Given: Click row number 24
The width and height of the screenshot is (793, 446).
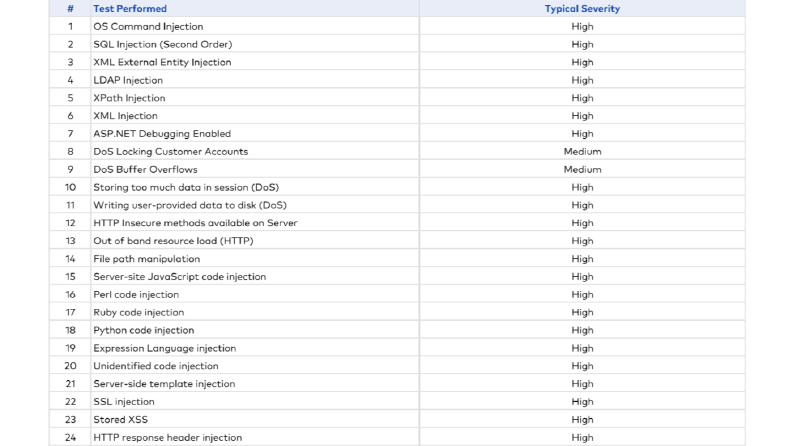Looking at the screenshot, I should [70, 437].
